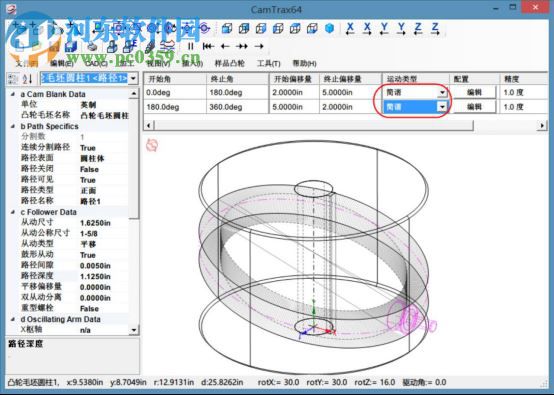Image resolution: width=554 pixels, height=395 pixels.
Task: Open the 工具(T) menu
Action: (269, 64)
